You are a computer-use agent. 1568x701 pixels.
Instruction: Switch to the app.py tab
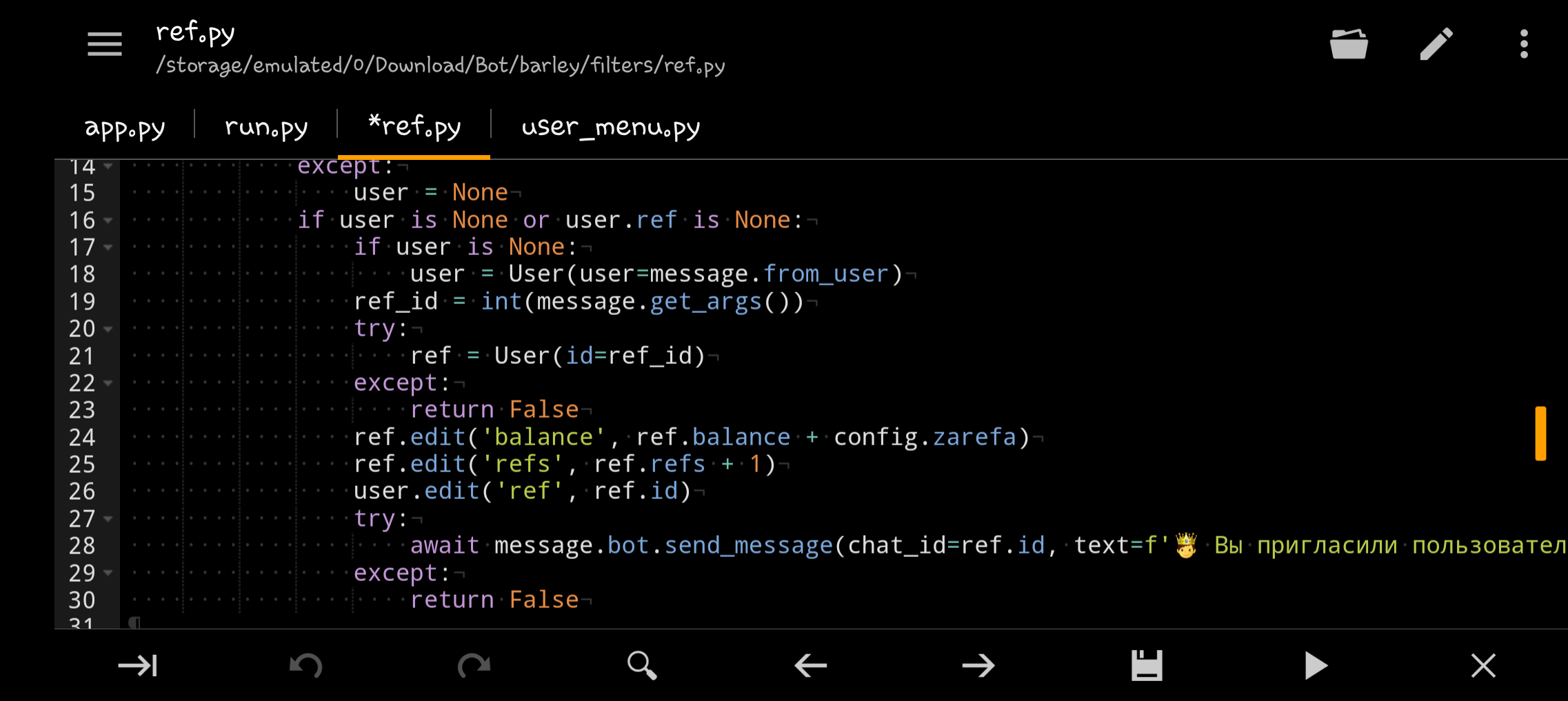[x=125, y=126]
